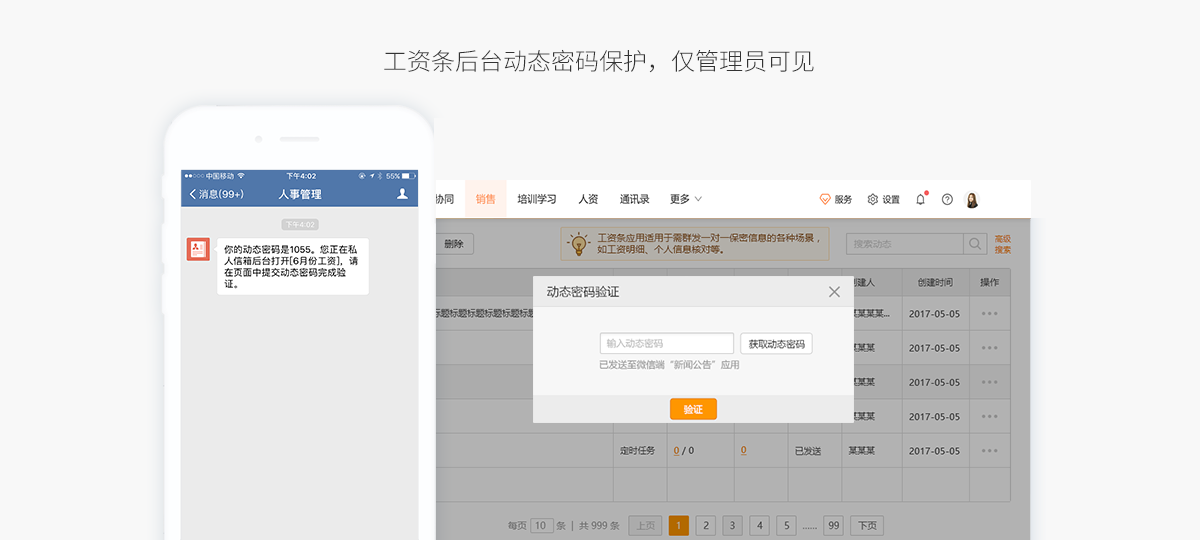Open the 培训学习 tab

[536, 199]
